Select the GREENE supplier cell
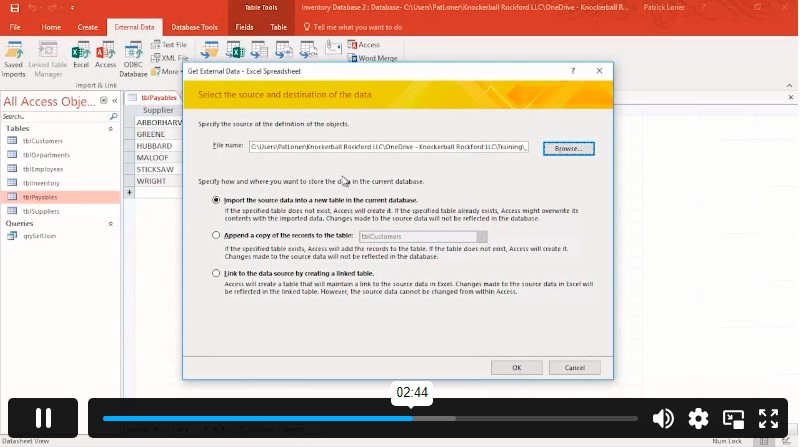Image resolution: width=800 pixels, height=447 pixels. click(x=158, y=134)
